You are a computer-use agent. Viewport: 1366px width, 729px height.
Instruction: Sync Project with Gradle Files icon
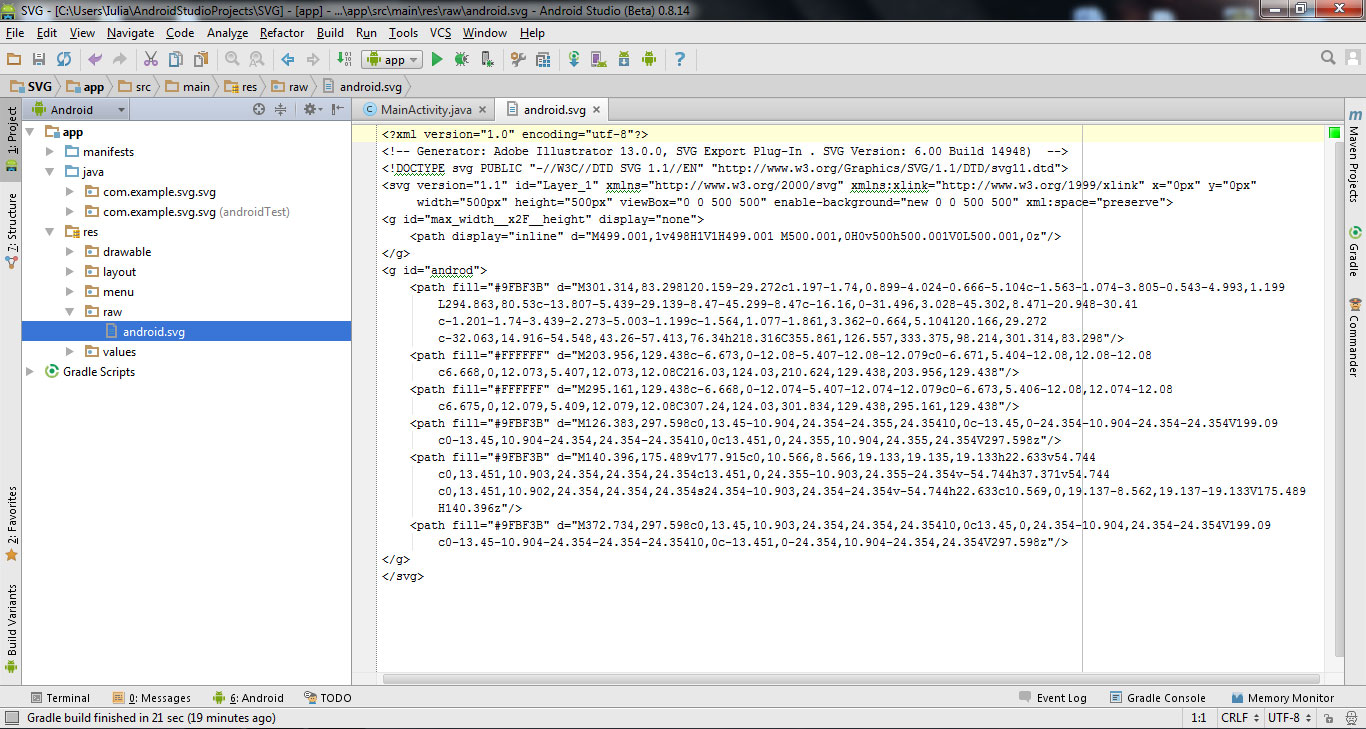coord(574,60)
